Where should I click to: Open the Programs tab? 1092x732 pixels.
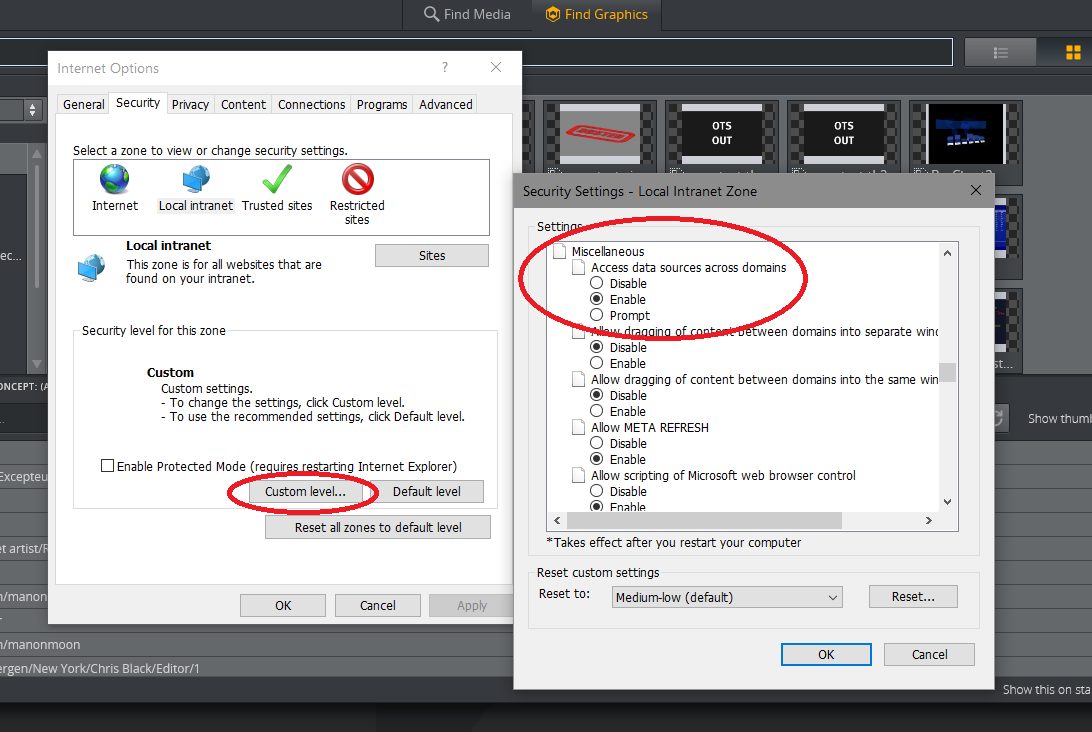coord(382,104)
